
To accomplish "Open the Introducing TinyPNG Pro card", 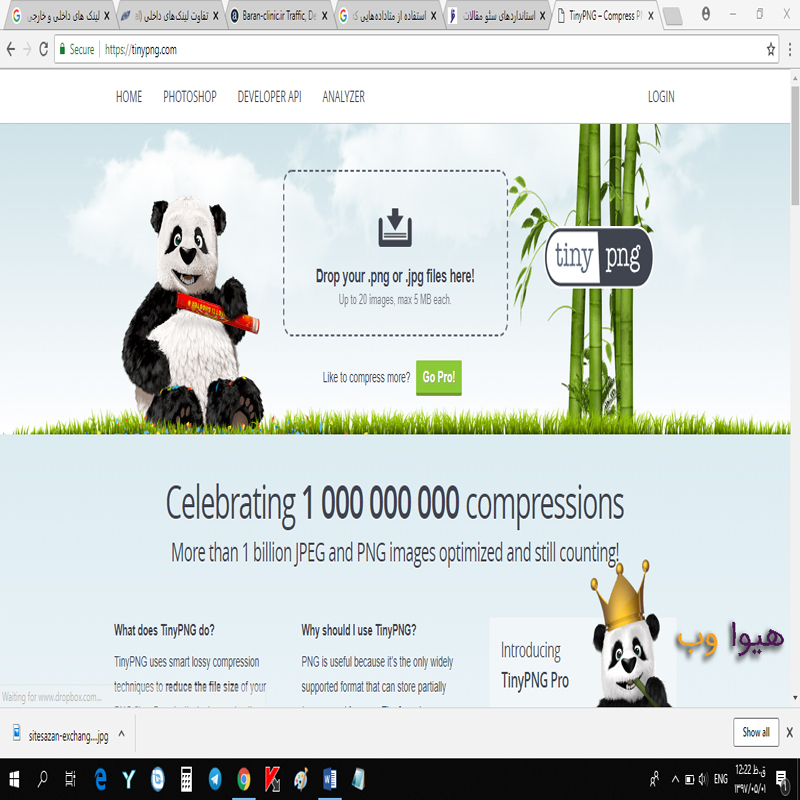I will point(583,662).
